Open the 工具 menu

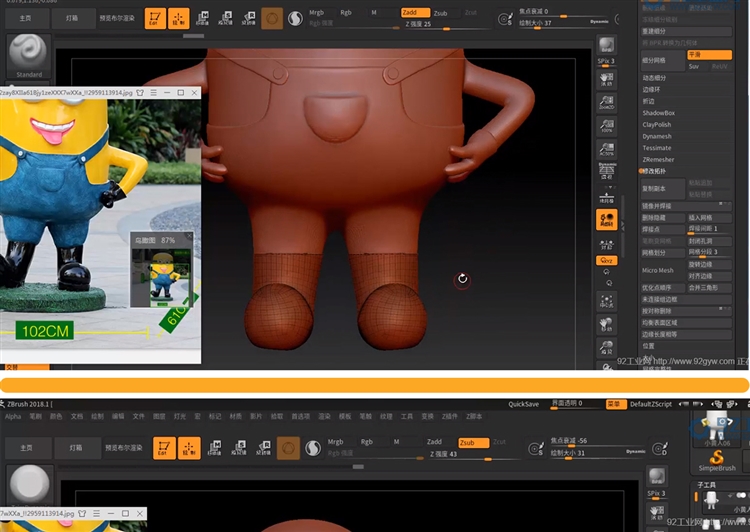coord(407,416)
